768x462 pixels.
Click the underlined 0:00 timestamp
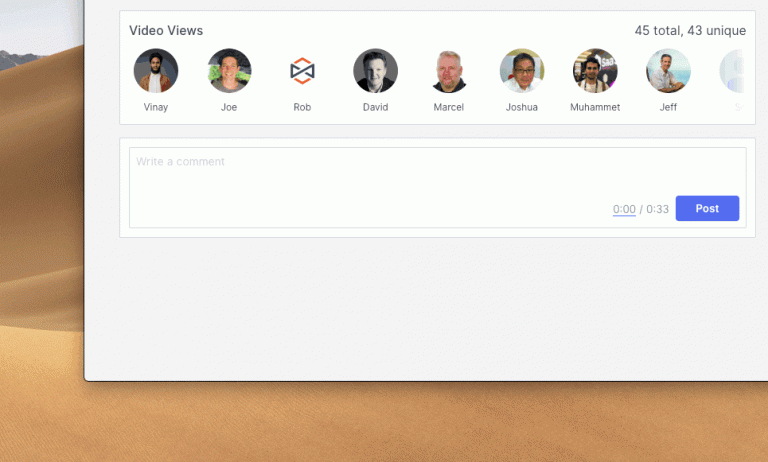tap(624, 209)
